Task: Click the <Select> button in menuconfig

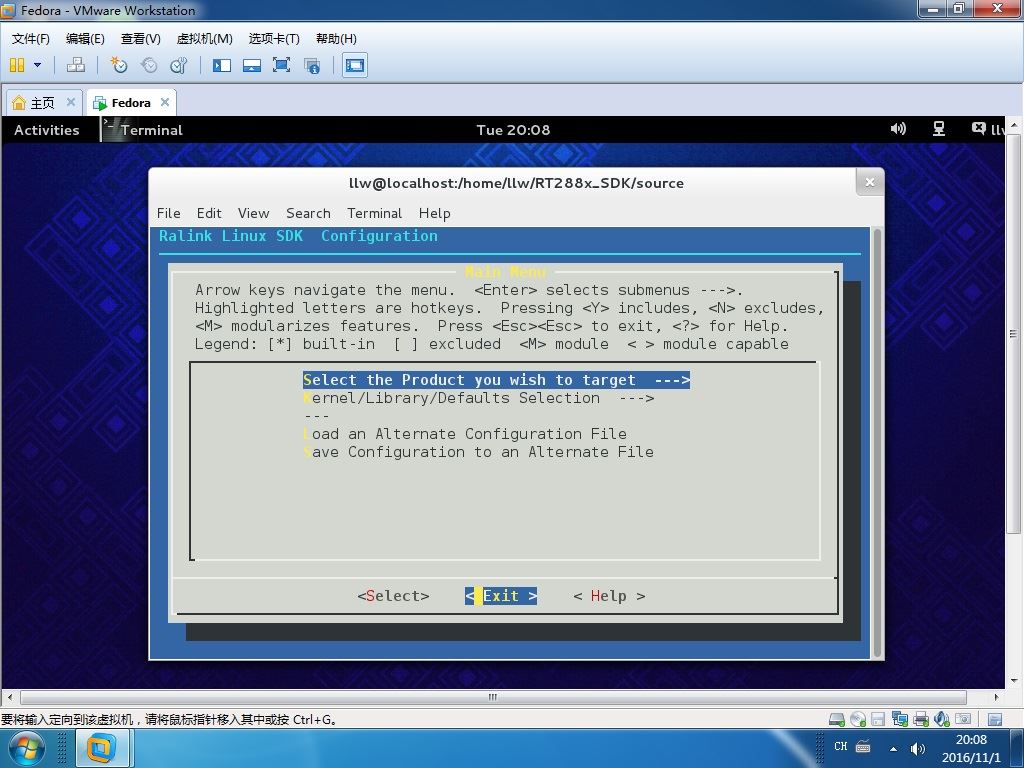Action: (x=393, y=596)
